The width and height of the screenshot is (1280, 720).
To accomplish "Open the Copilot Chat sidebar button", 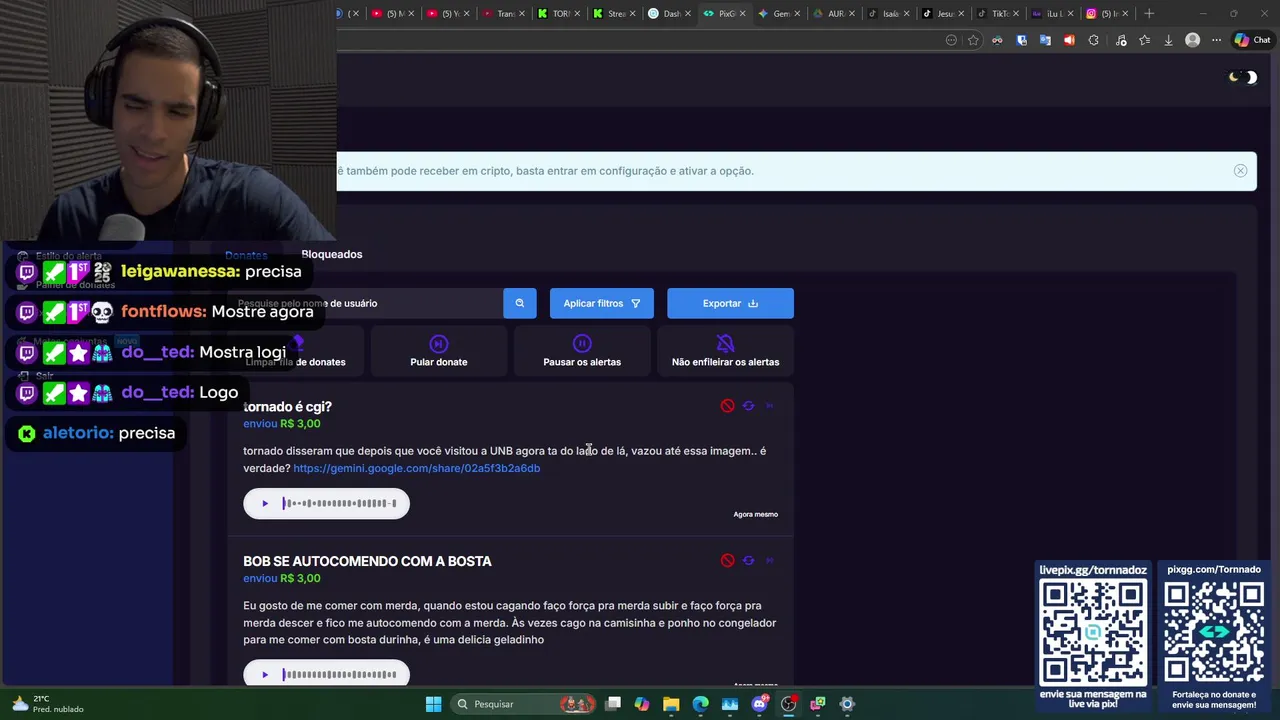I will click(1251, 40).
